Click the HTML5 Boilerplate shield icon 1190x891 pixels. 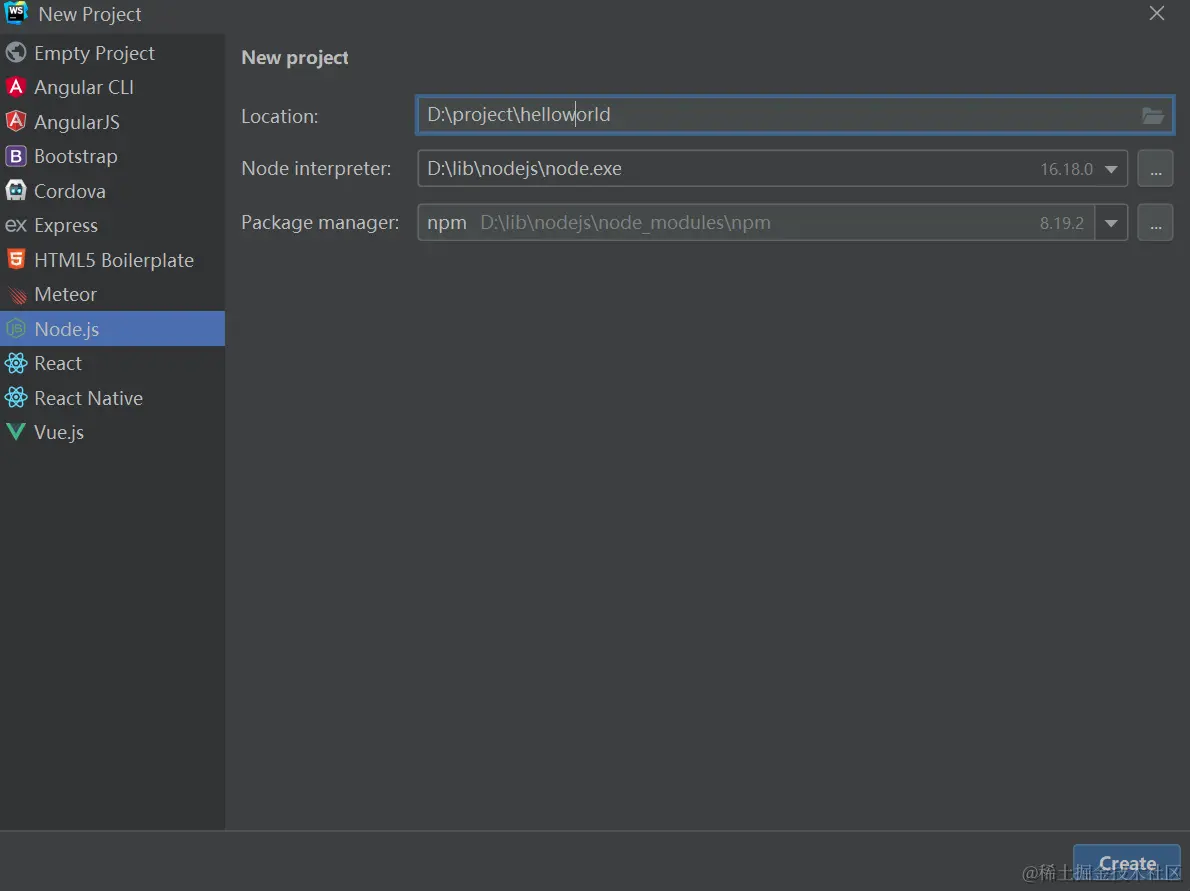pos(16,260)
